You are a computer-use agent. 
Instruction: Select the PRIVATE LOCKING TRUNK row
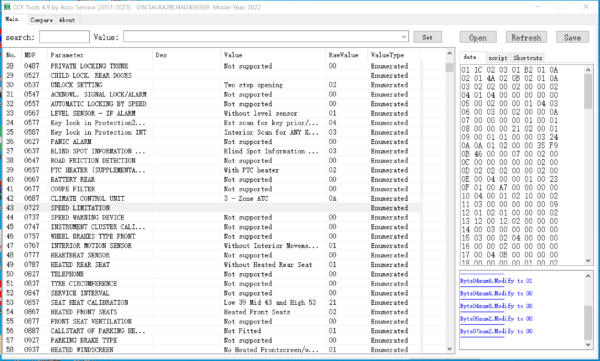(212, 66)
